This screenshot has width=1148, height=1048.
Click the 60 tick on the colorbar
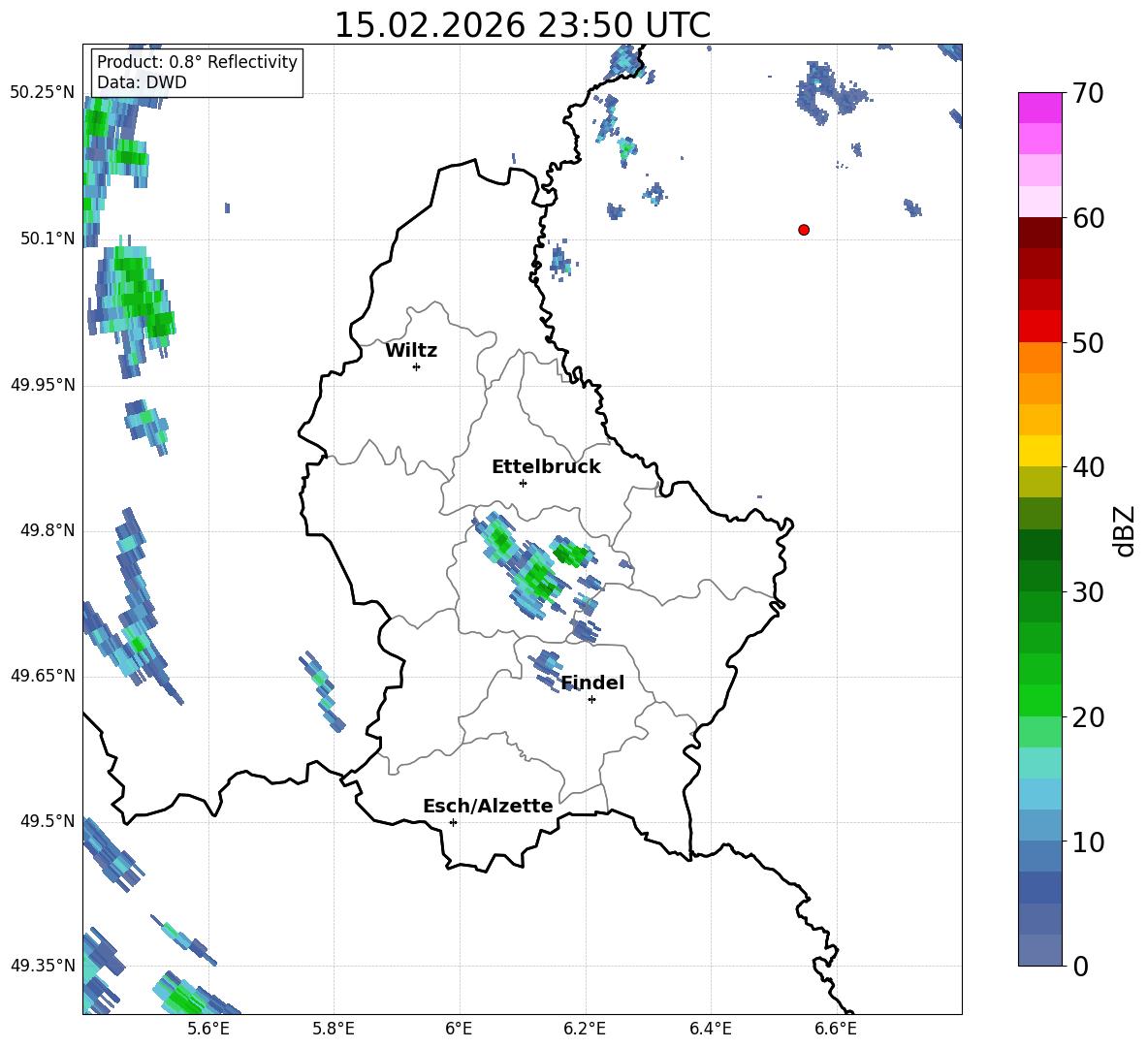tap(1087, 218)
